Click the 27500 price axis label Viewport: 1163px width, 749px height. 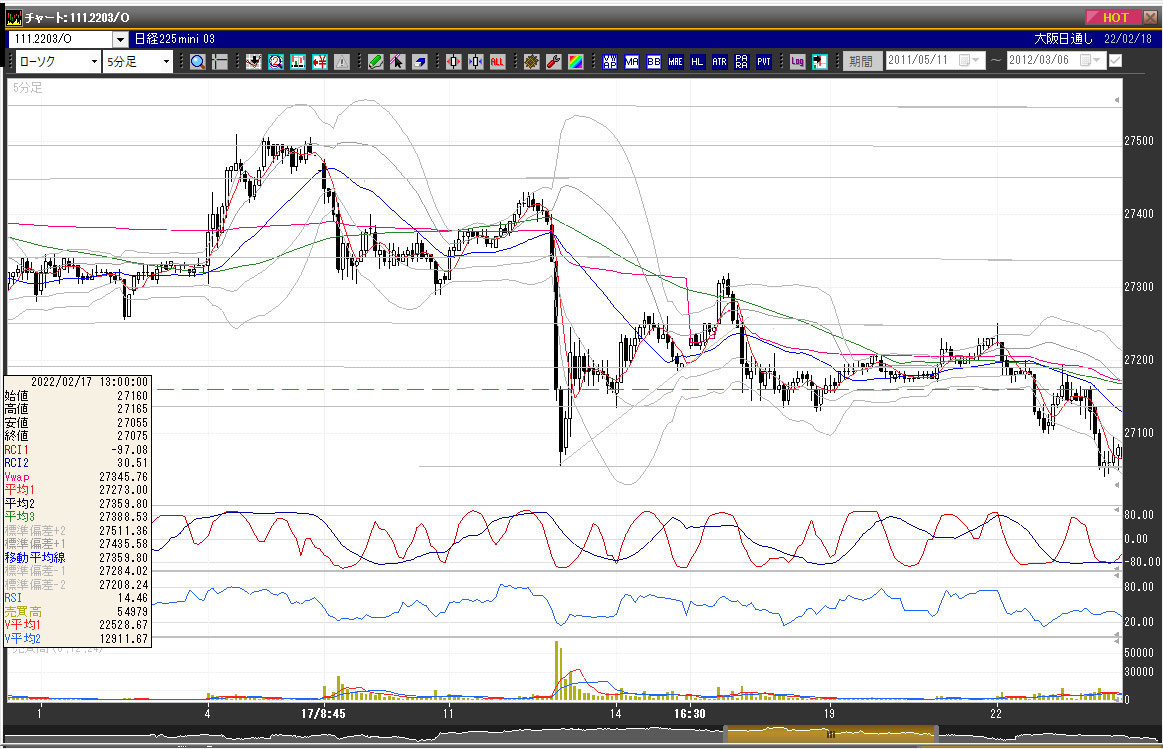(x=1139, y=141)
